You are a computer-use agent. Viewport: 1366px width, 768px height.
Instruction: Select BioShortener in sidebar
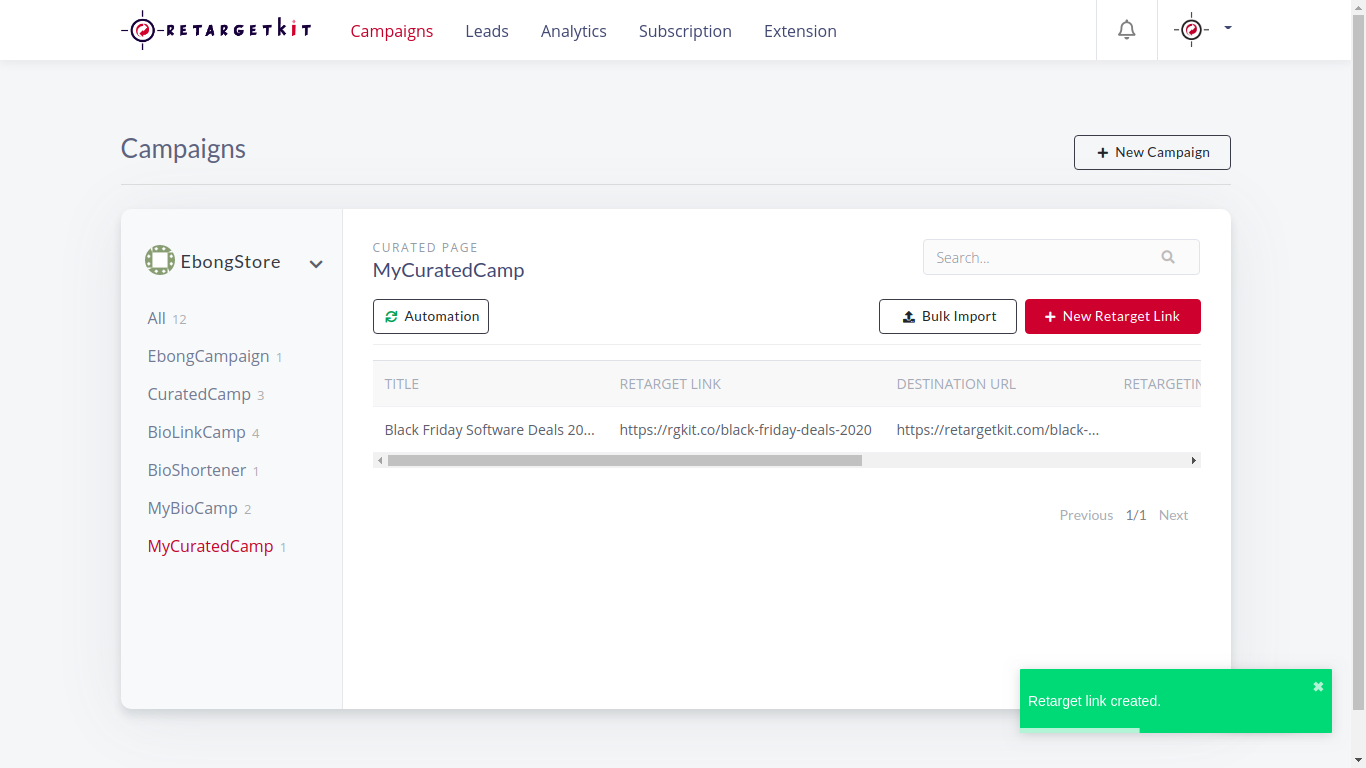click(x=204, y=470)
